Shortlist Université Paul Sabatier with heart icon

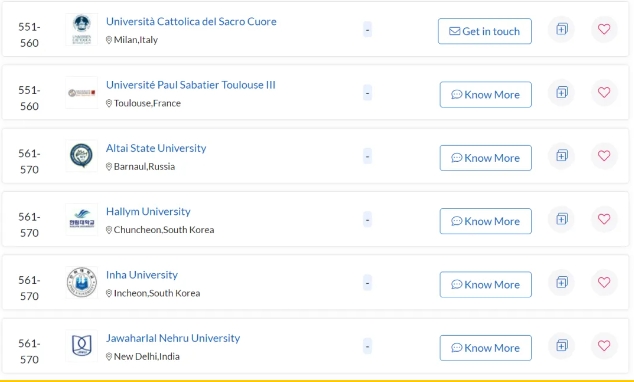(x=604, y=93)
